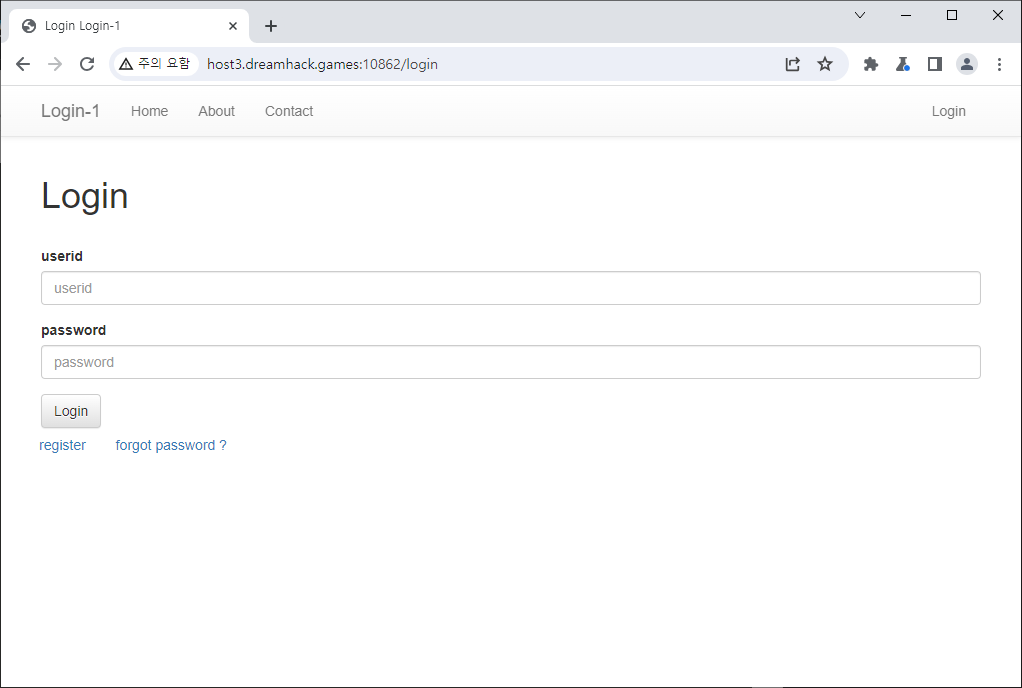
Task: Click the browser forward arrow
Action: pos(55,64)
